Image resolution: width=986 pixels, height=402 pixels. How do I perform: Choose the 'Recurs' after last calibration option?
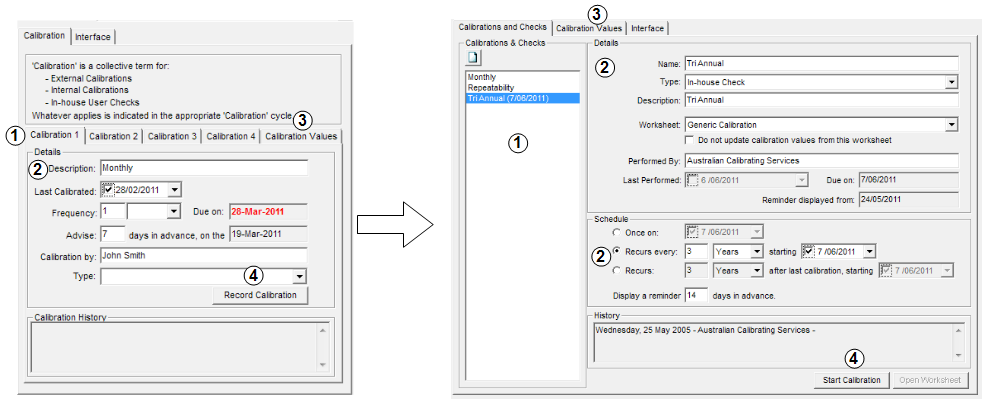616,270
